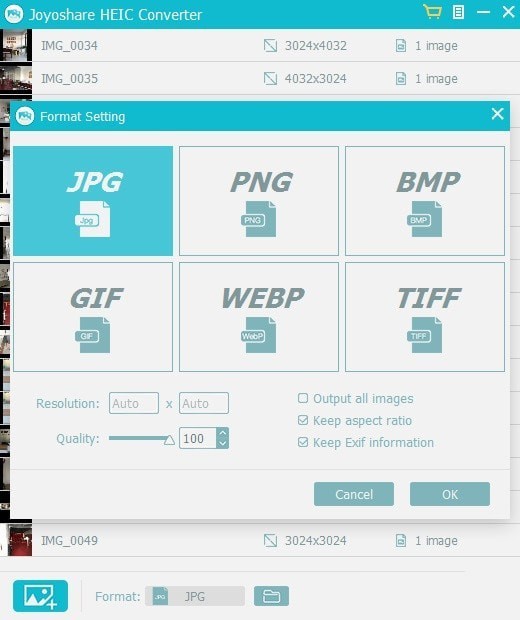The height and width of the screenshot is (620, 520).
Task: Click the resolution width Auto field
Action: 134,403
